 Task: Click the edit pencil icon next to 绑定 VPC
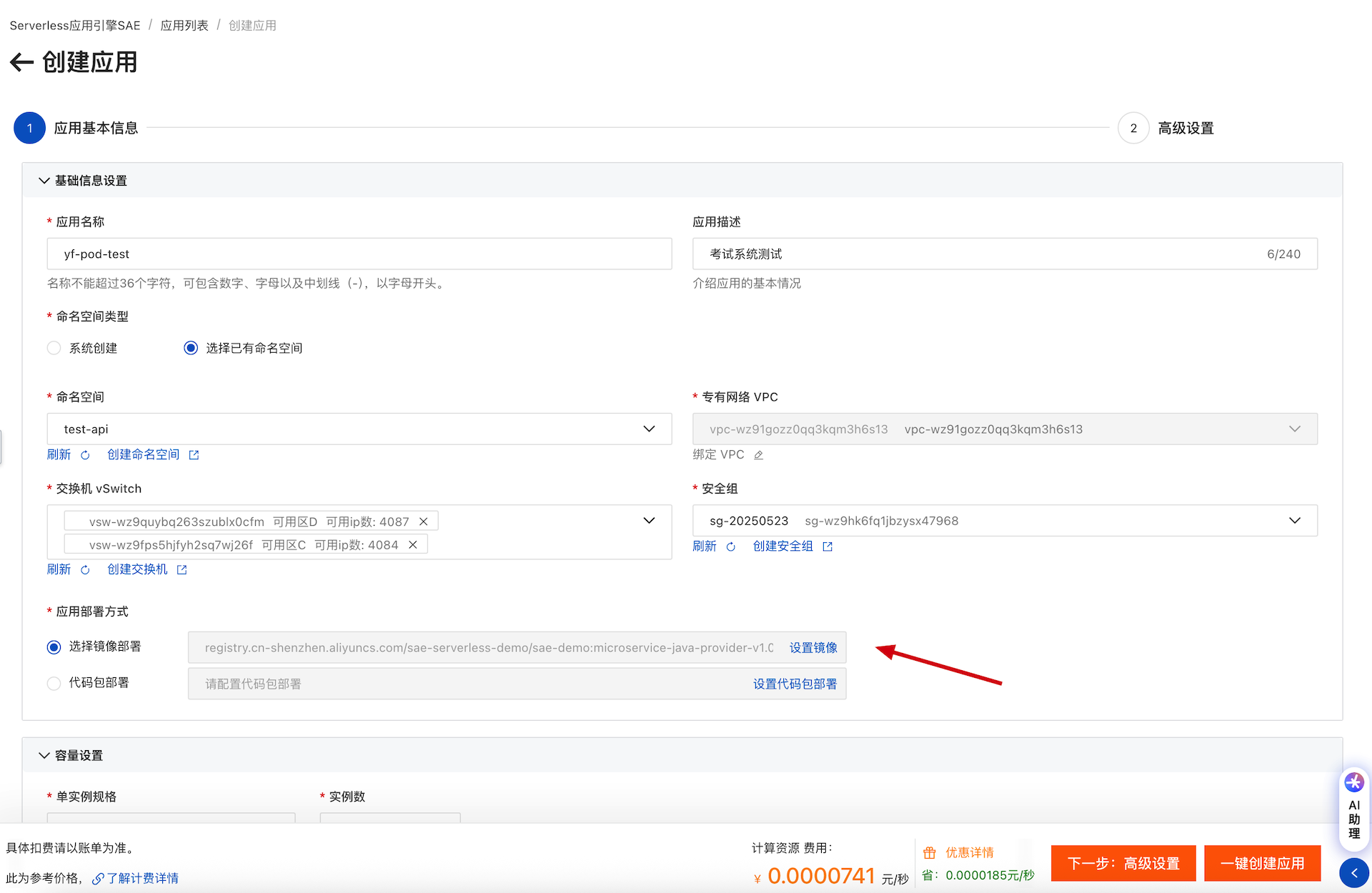click(759, 455)
